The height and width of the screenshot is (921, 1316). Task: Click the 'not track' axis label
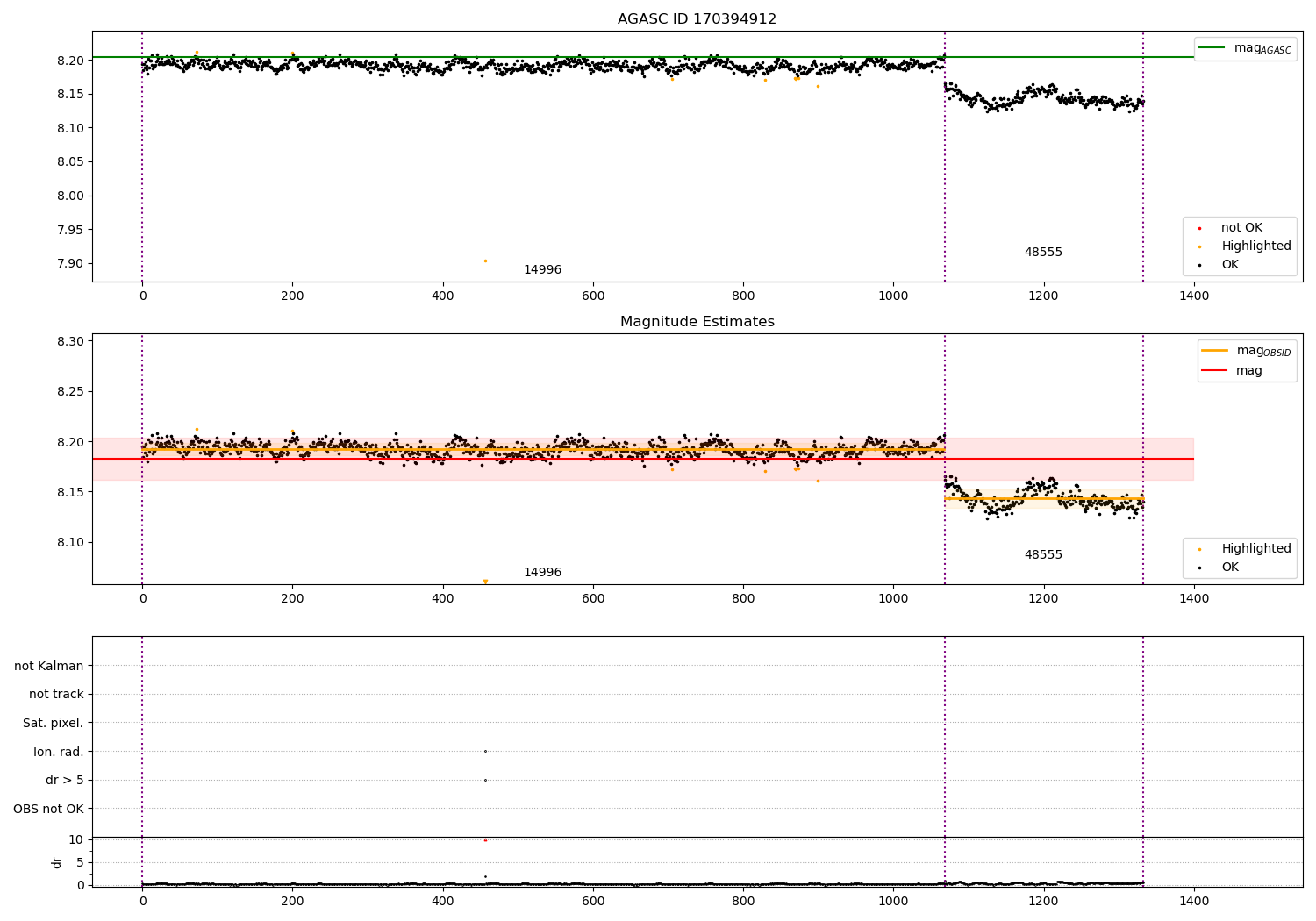tap(56, 695)
